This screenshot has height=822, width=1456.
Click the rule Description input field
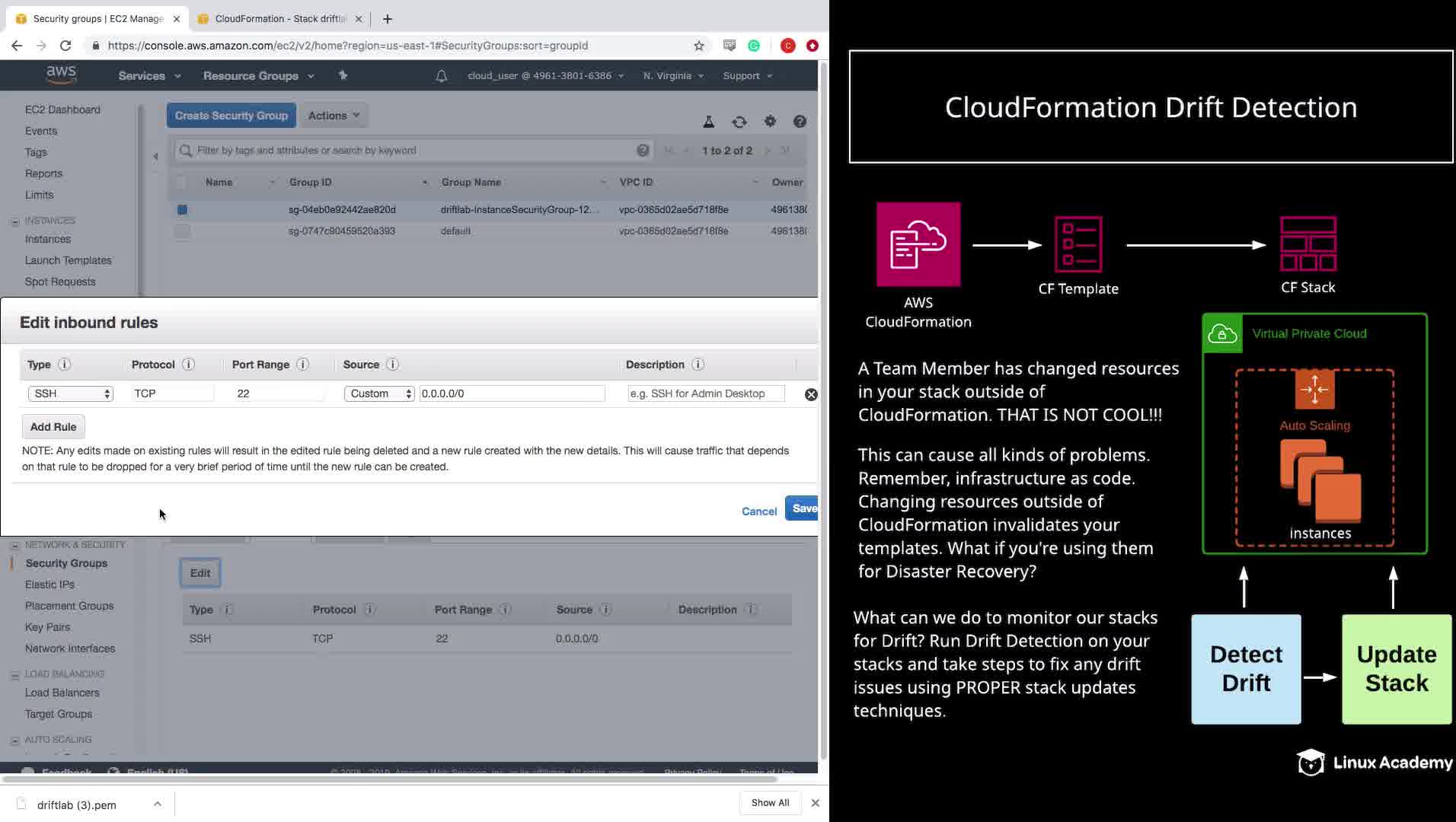pyautogui.click(x=706, y=393)
